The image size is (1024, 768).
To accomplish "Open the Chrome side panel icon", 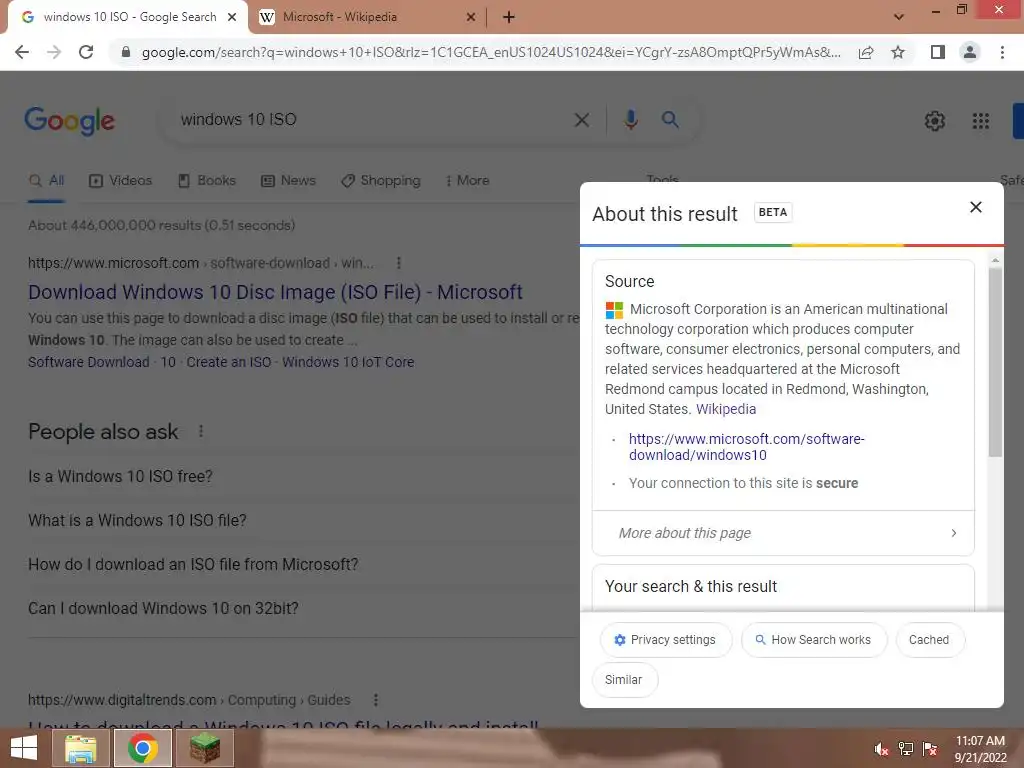I will [x=938, y=52].
